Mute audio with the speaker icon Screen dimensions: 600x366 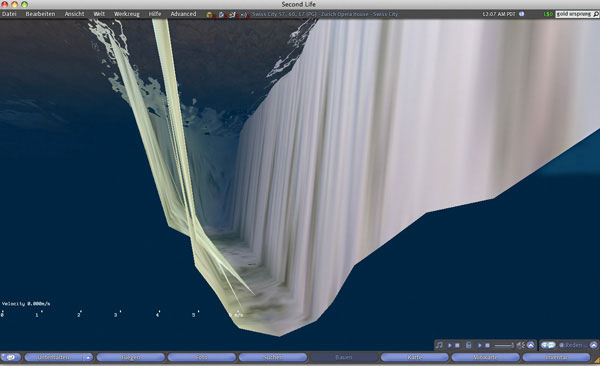[520, 345]
